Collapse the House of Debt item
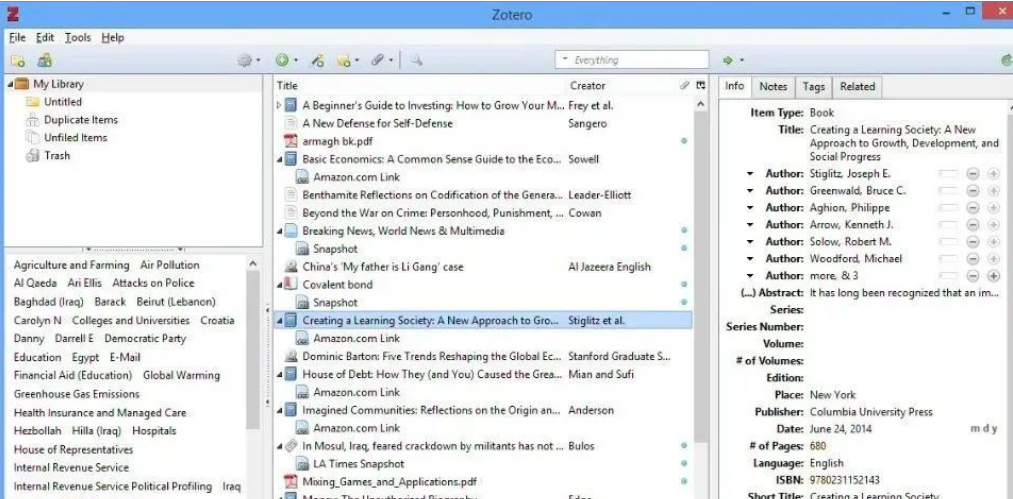 point(278,374)
